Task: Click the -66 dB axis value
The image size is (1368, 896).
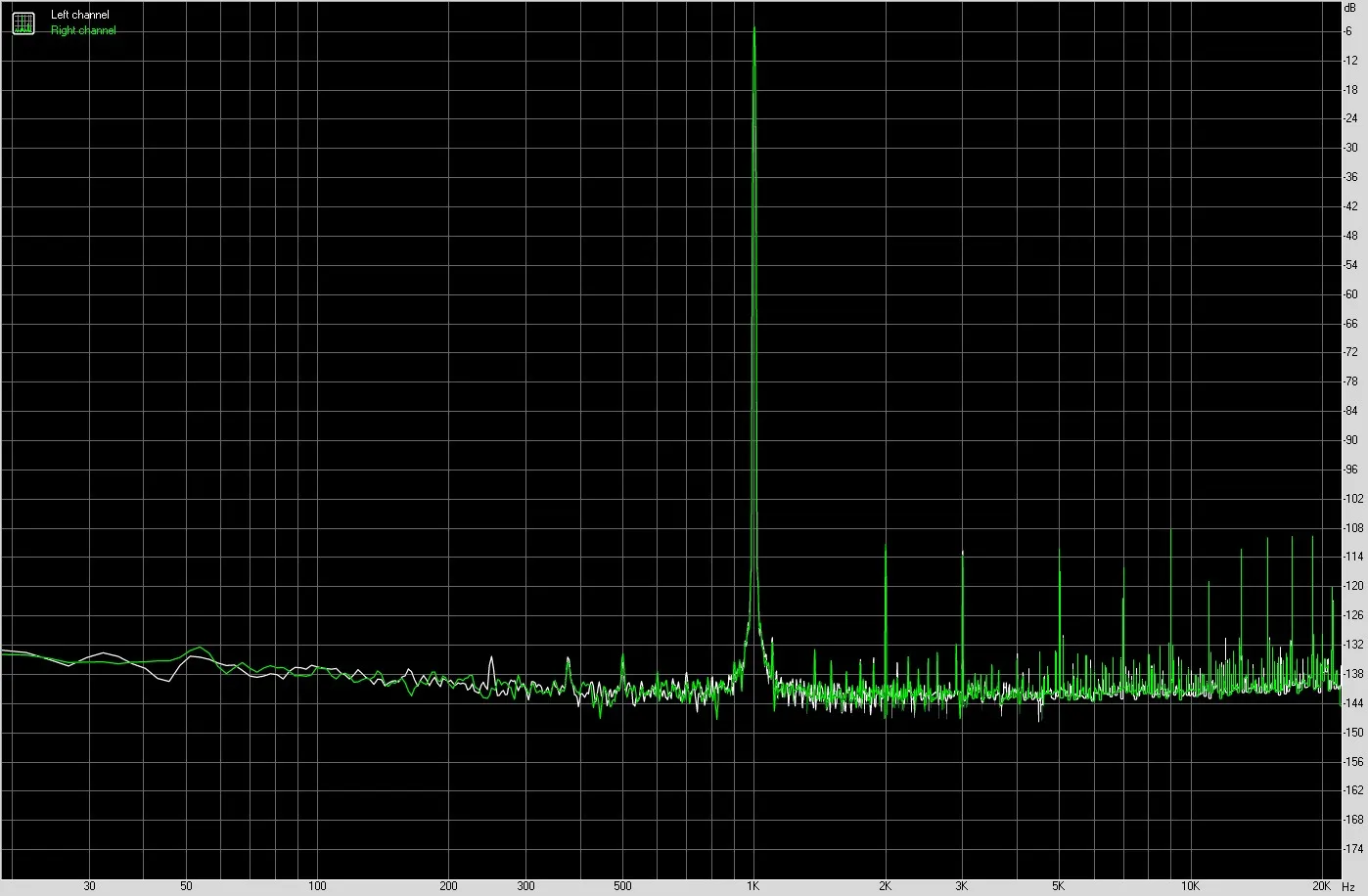Action: point(1350,323)
